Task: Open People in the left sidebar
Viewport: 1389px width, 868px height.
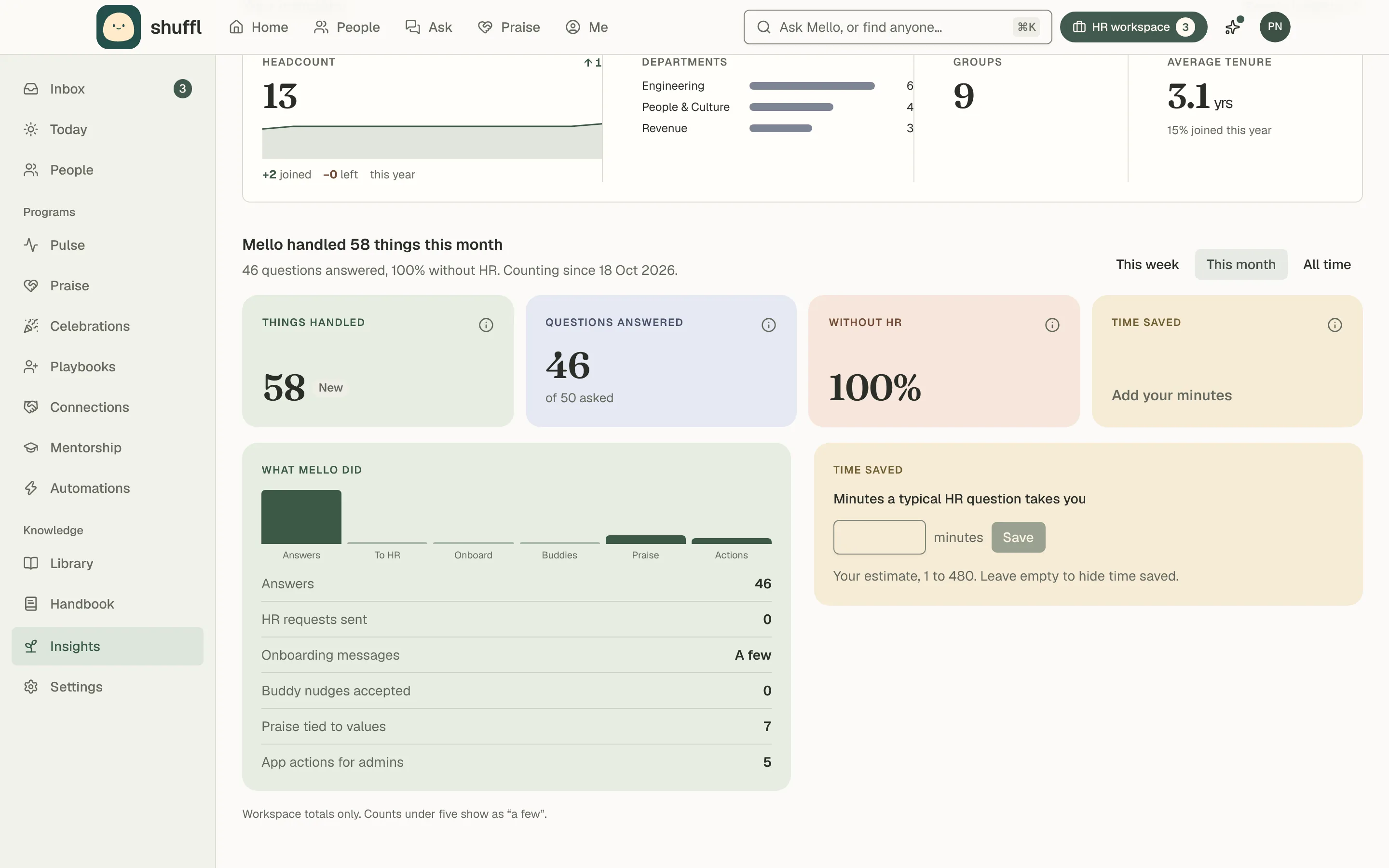Action: (108, 170)
